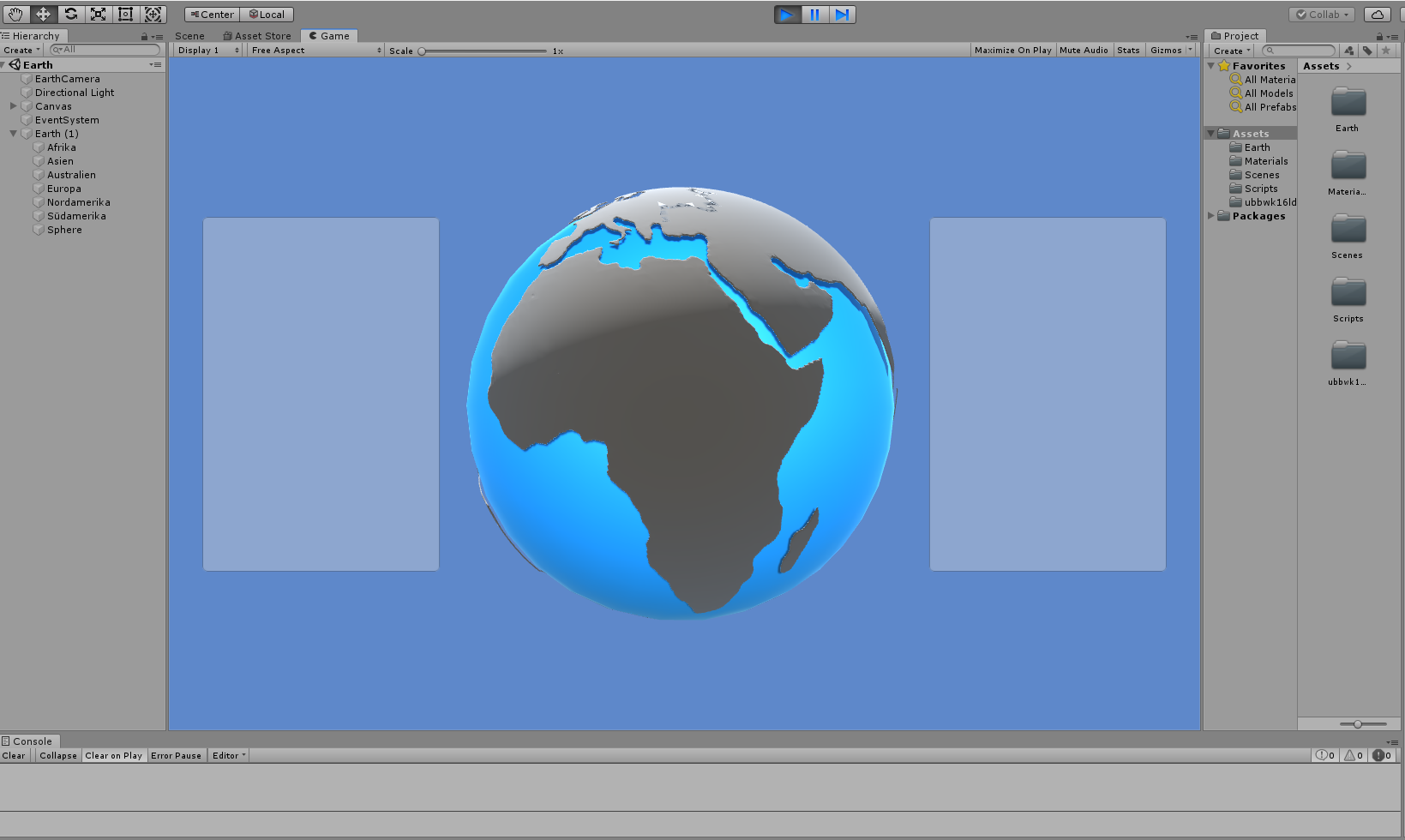The height and width of the screenshot is (840, 1405).
Task: Select the Rect transform tool
Action: [x=125, y=14]
